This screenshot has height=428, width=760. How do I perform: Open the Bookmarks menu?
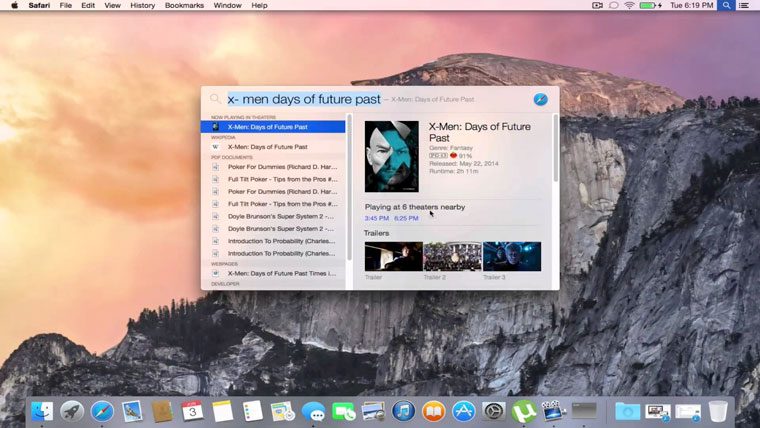(x=184, y=6)
